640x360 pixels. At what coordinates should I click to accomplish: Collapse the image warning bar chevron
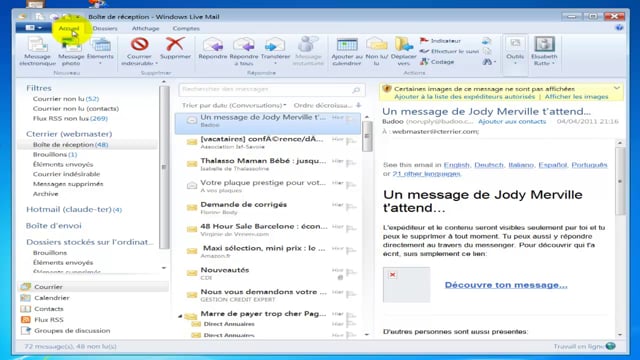(616, 88)
